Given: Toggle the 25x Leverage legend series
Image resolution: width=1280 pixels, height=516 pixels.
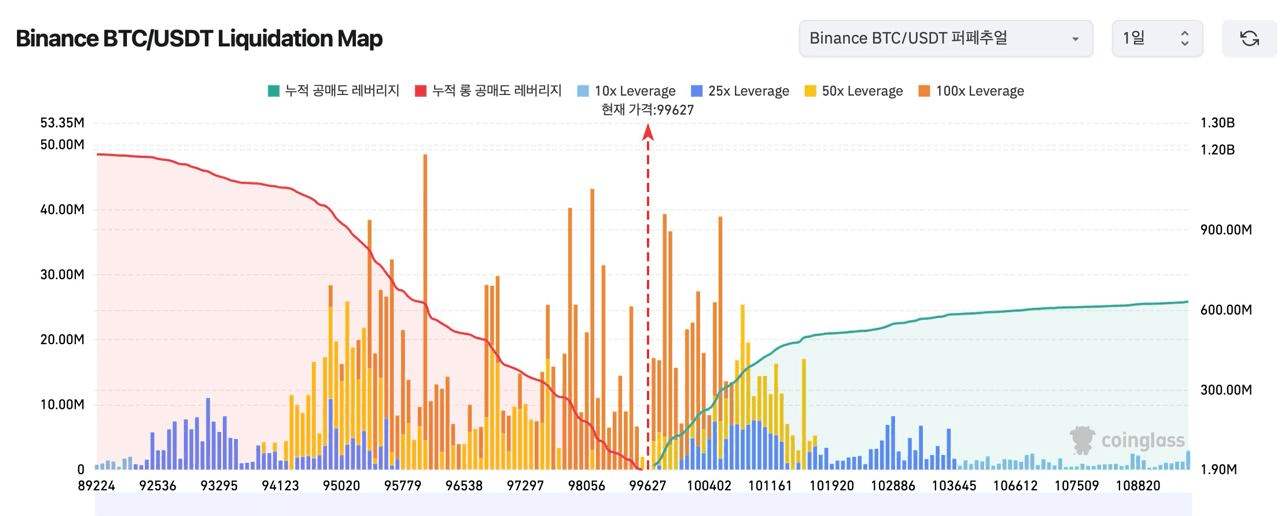Looking at the screenshot, I should tap(738, 91).
